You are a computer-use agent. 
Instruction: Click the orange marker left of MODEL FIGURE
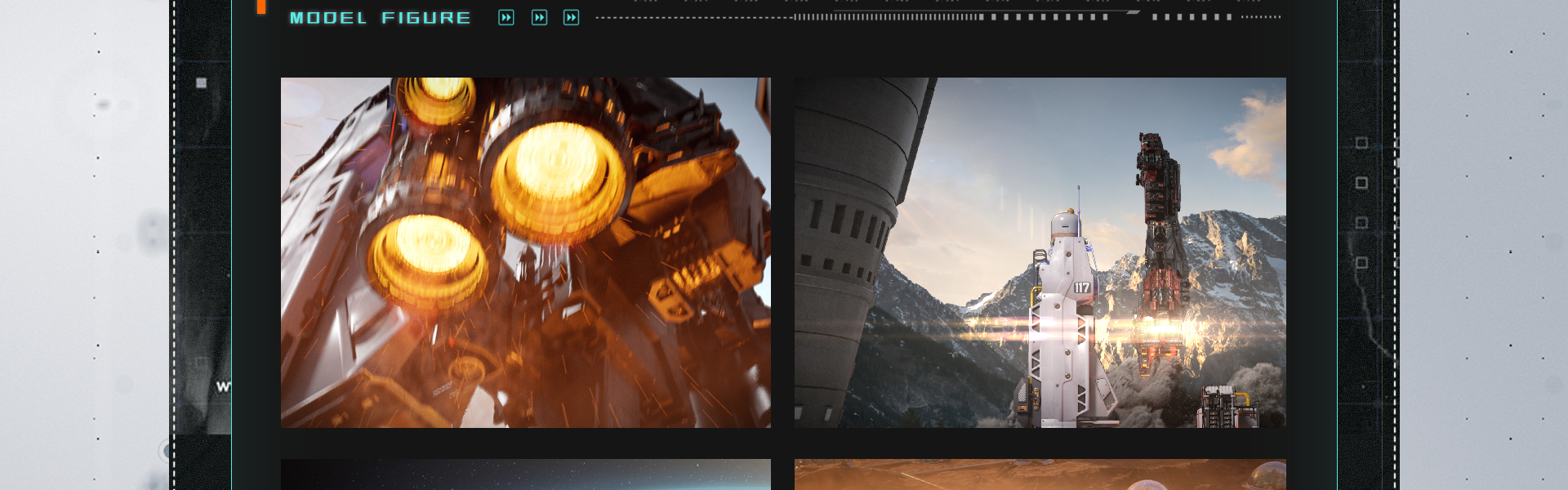click(261, 7)
